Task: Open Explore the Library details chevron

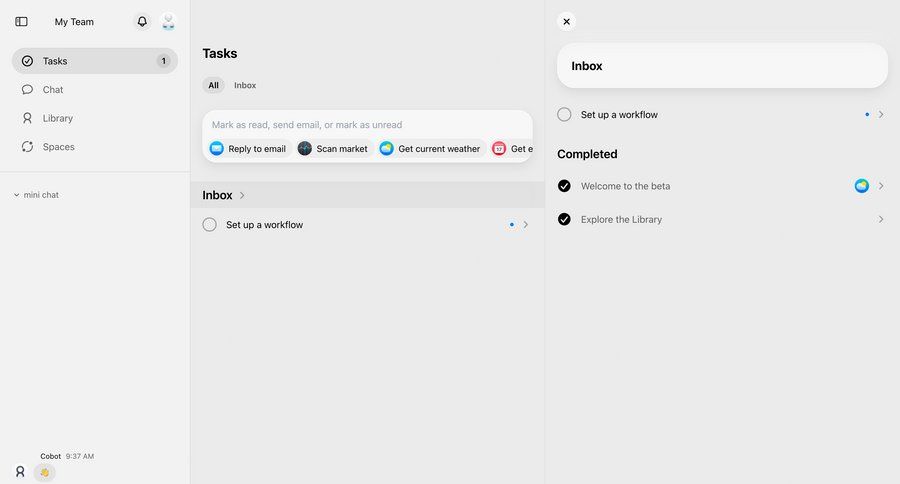Action: (881, 219)
